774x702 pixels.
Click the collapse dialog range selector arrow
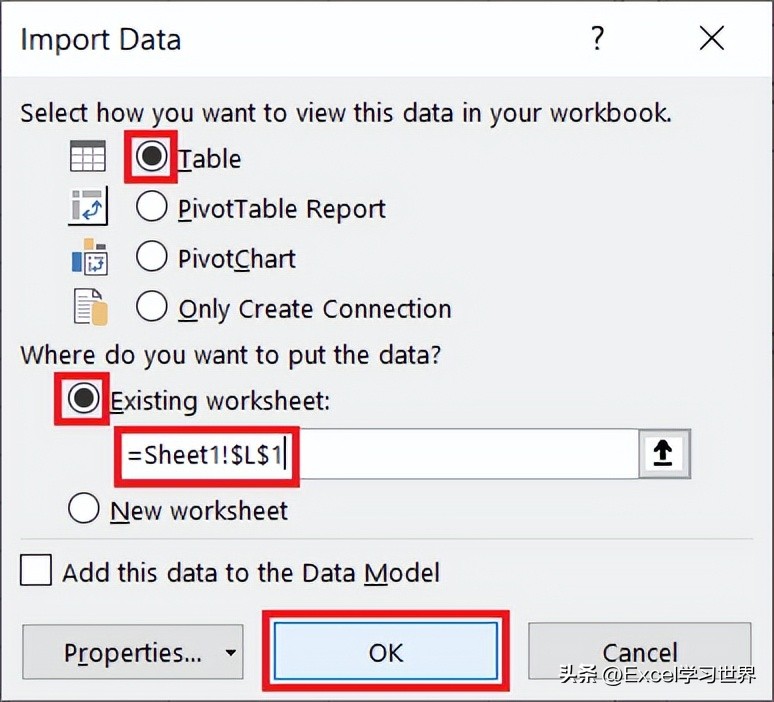(x=664, y=454)
